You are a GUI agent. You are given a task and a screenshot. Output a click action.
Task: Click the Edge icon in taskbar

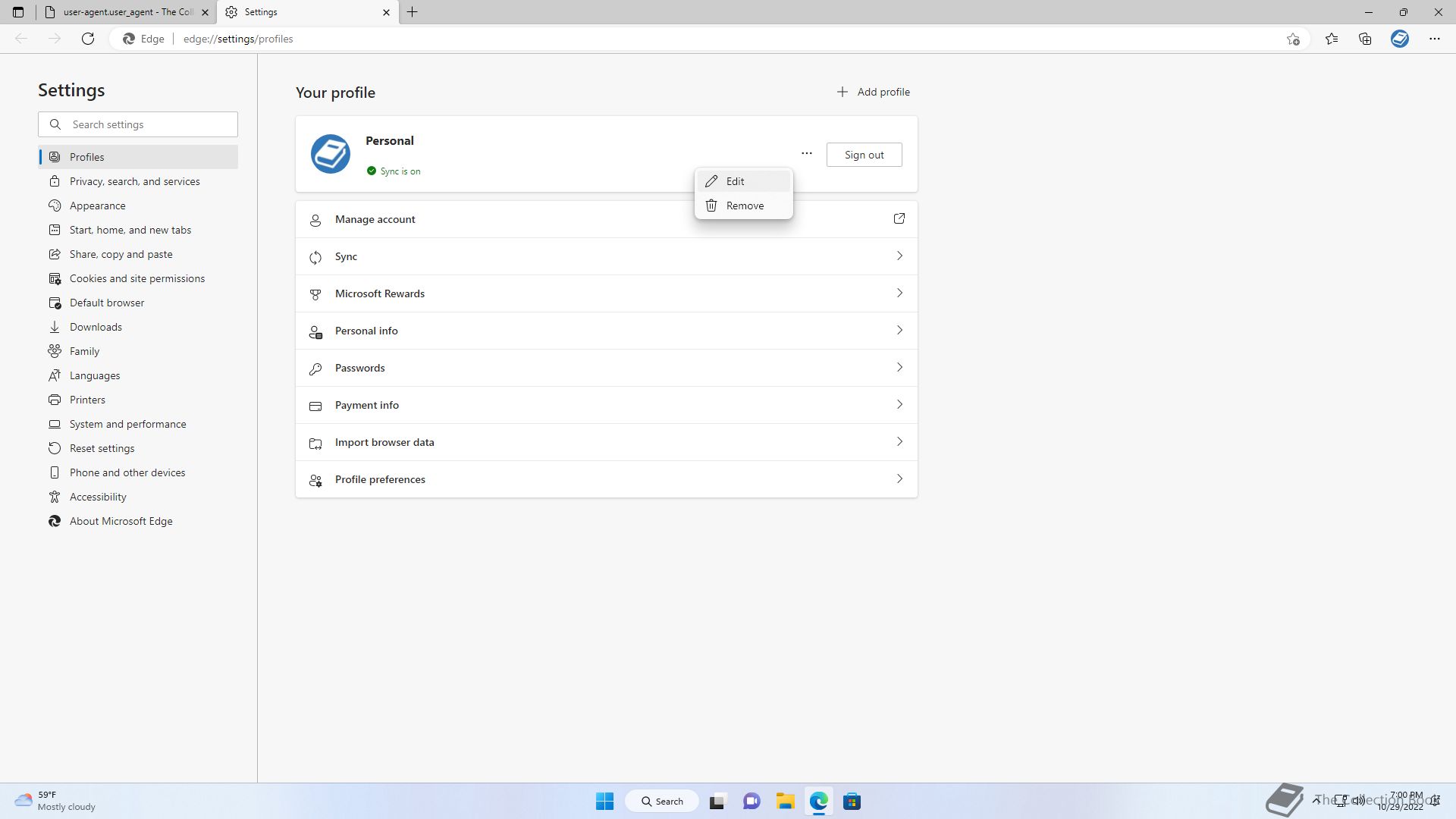pos(818,801)
